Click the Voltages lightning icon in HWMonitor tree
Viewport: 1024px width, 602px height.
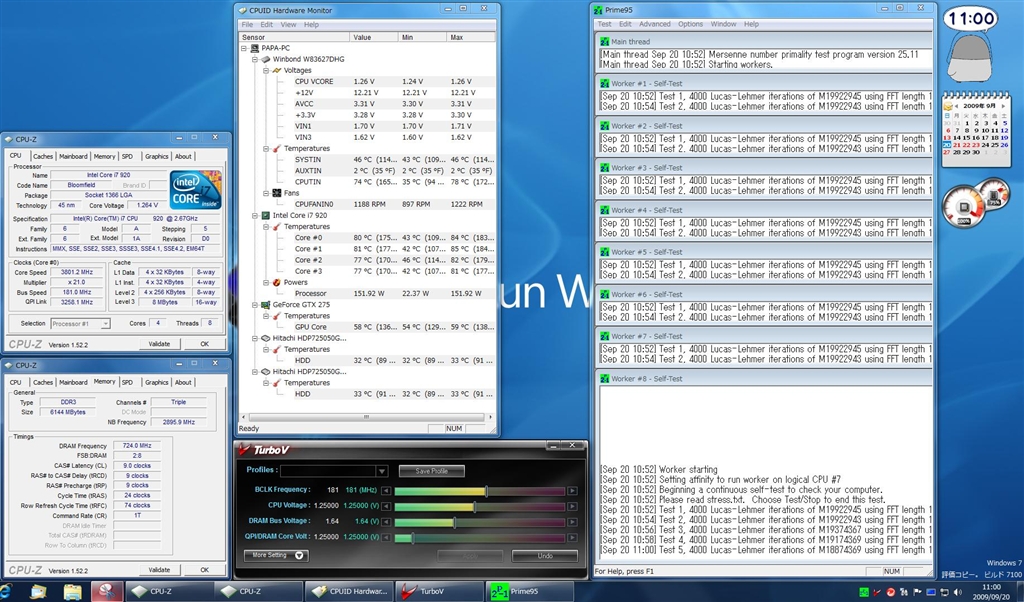[277, 71]
